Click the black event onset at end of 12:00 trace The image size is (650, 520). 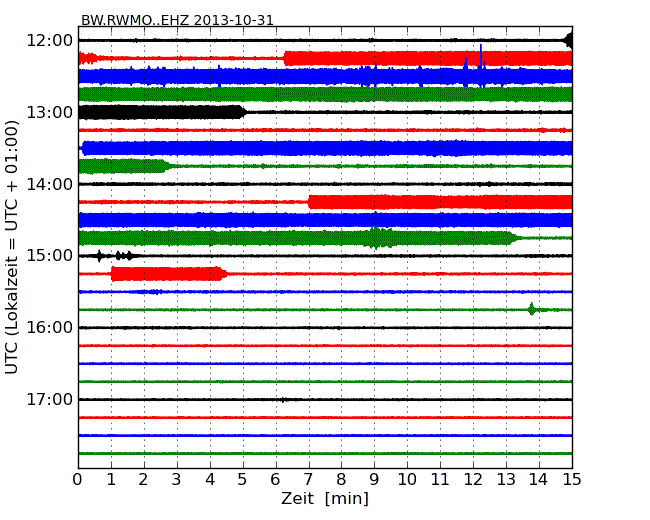point(569,41)
